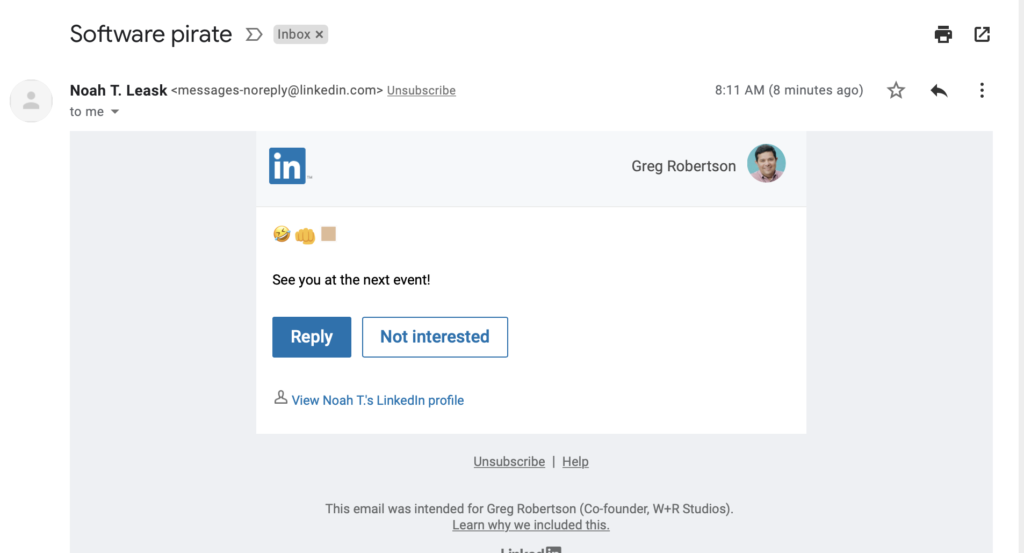1024x553 pixels.
Task: Open the Help link in footer
Action: [x=575, y=462]
